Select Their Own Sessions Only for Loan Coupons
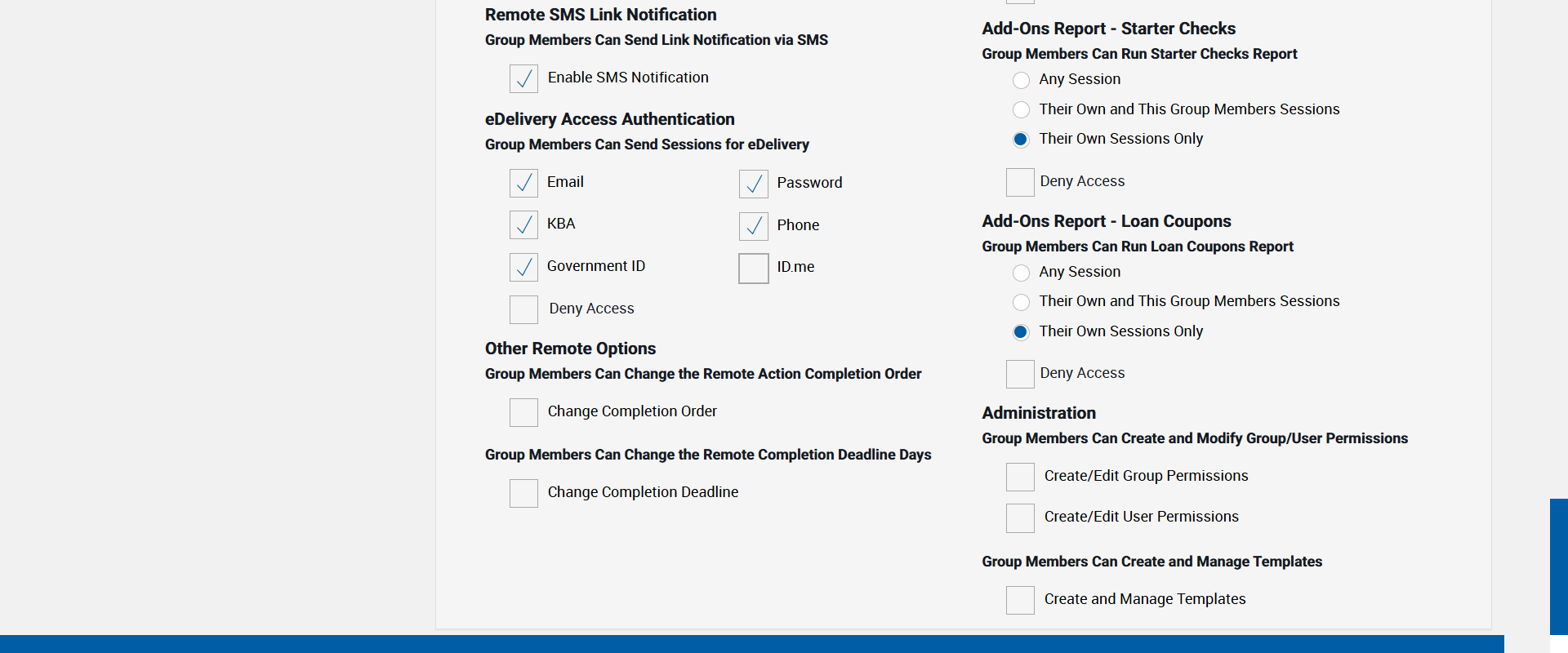The image size is (1568, 653). 1021,331
